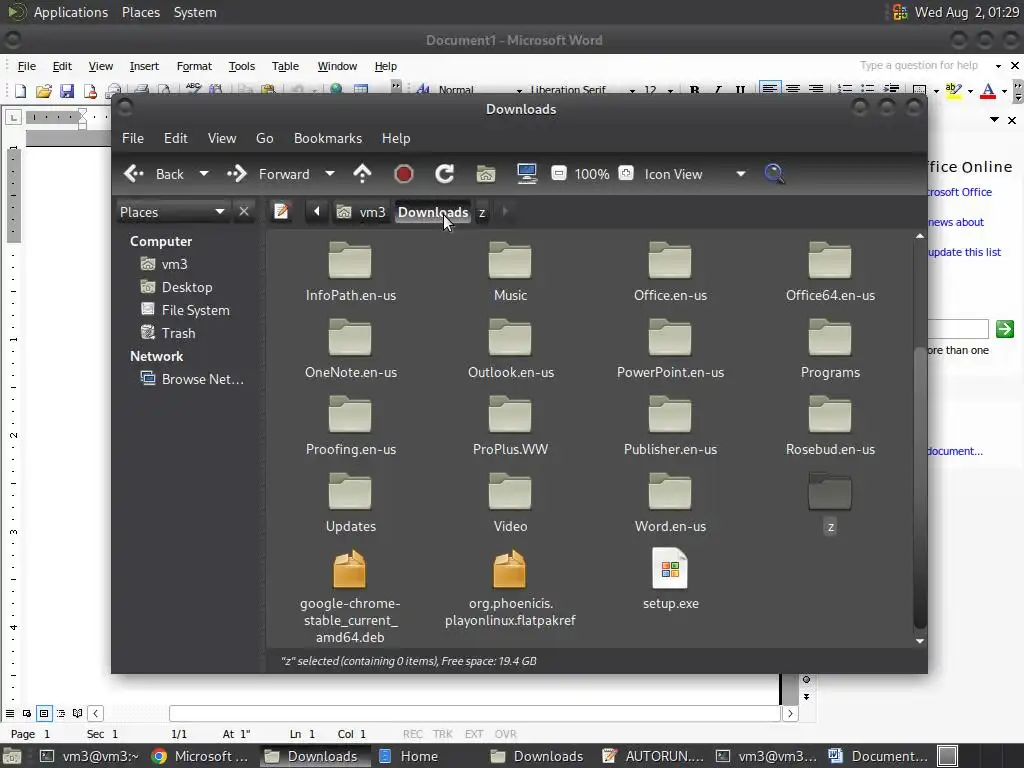Select the setup.exe file

click(670, 579)
